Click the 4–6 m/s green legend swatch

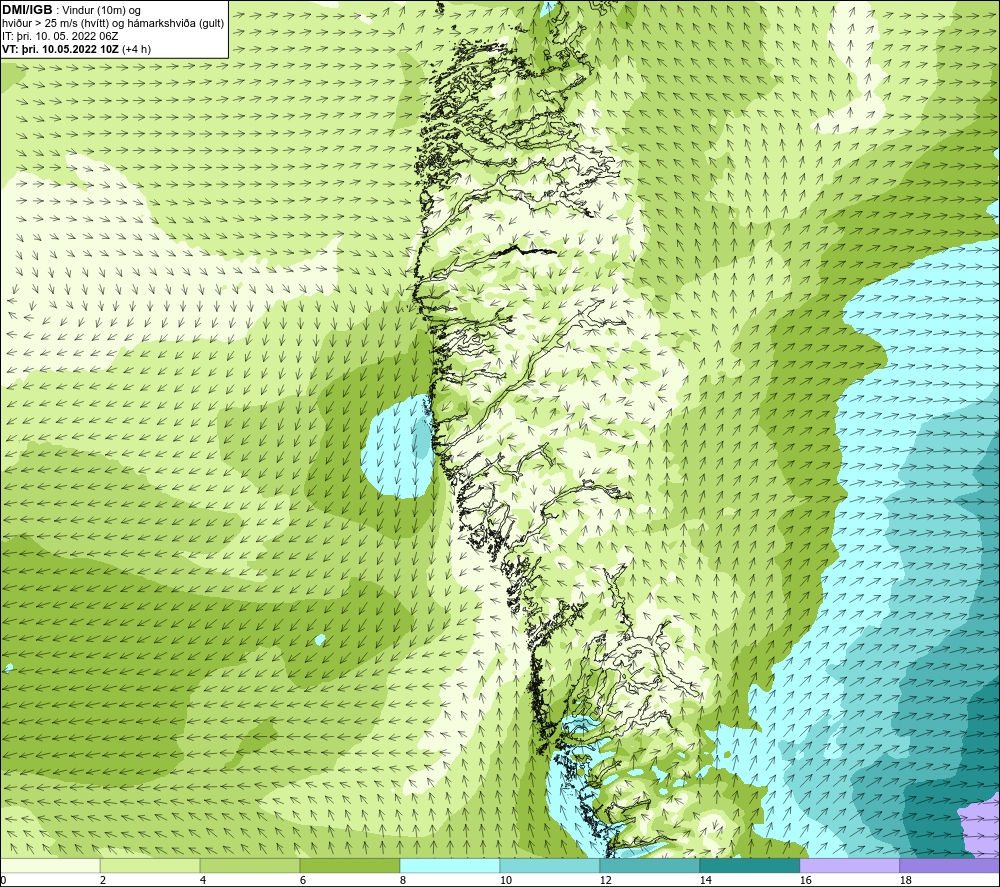250,865
